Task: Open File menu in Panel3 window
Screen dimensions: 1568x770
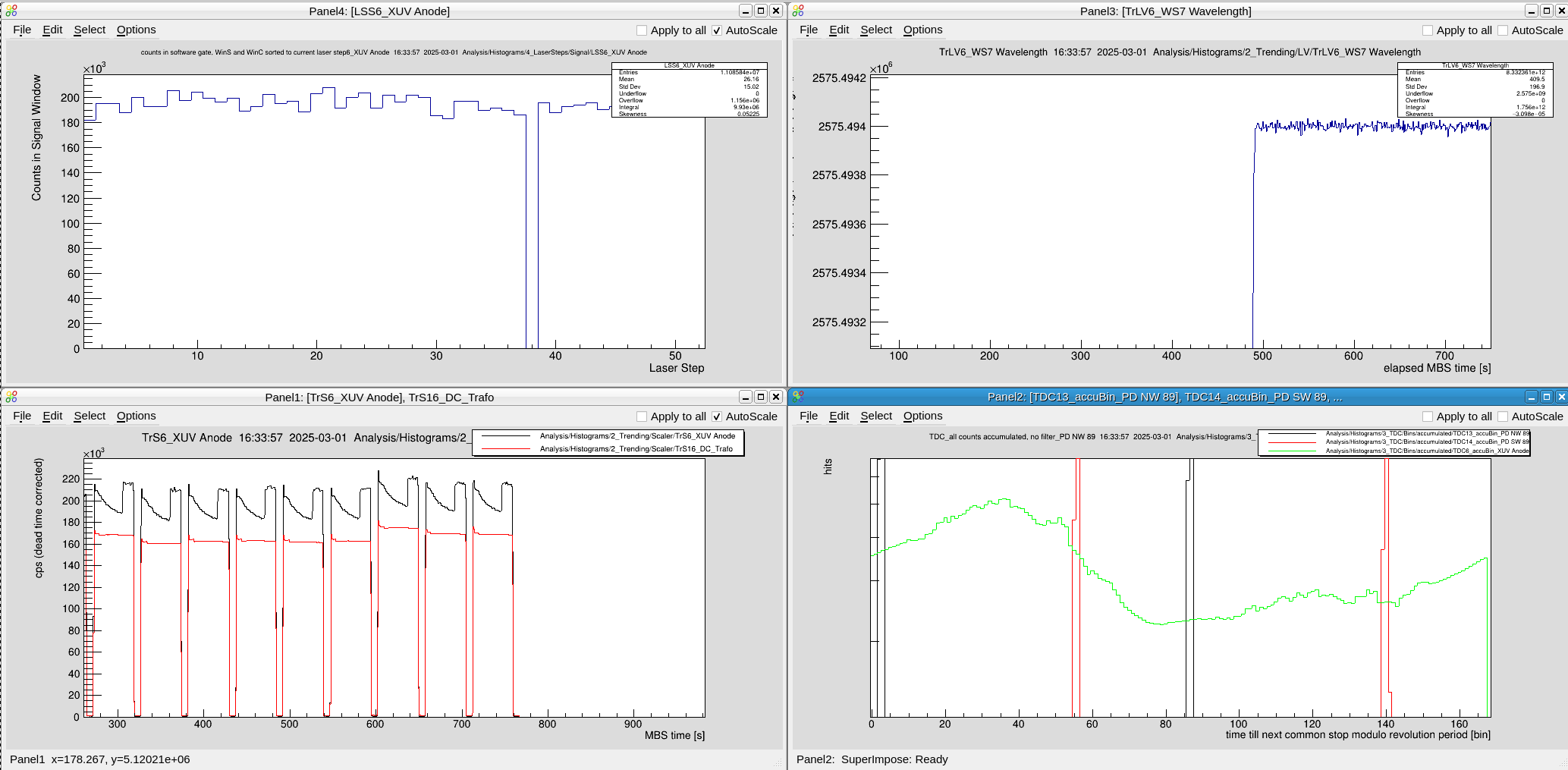Action: 809,30
